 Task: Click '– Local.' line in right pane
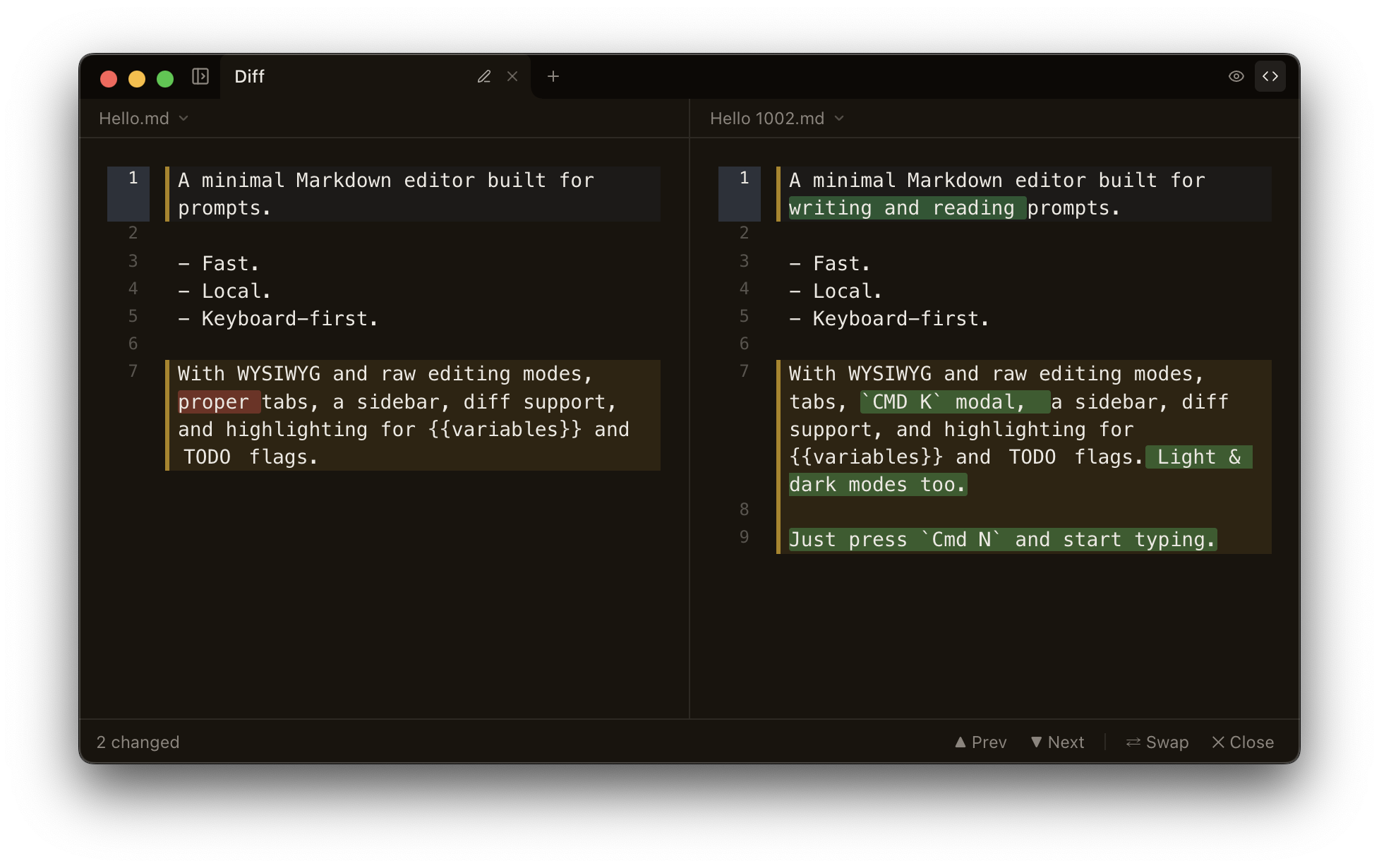[836, 291]
